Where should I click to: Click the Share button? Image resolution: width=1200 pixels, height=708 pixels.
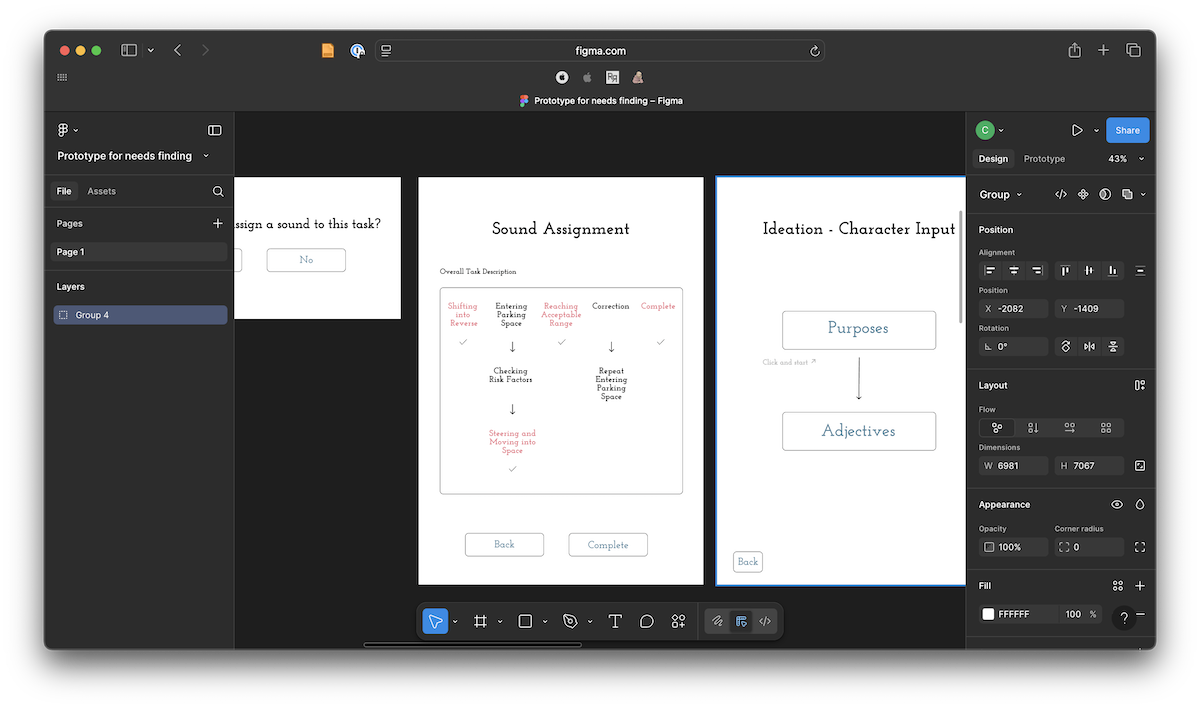(x=1127, y=130)
